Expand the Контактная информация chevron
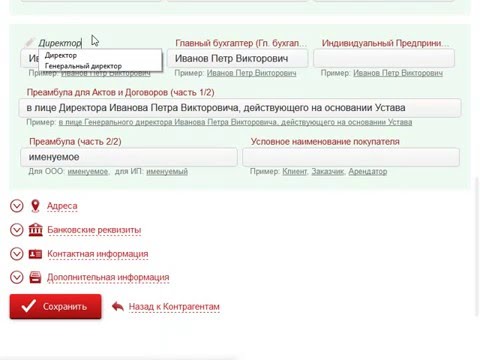This screenshot has width=480, height=360. [17, 254]
